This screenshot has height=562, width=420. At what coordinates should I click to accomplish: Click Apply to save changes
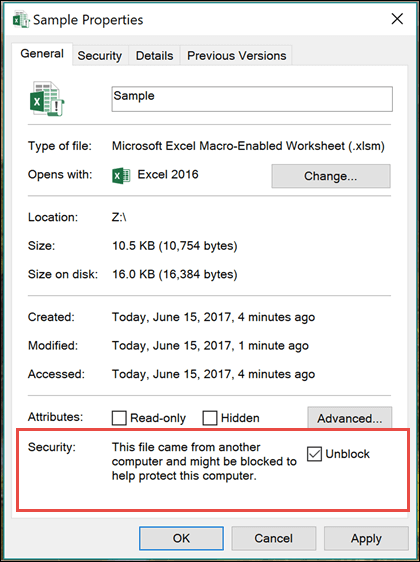pyautogui.click(x=366, y=538)
